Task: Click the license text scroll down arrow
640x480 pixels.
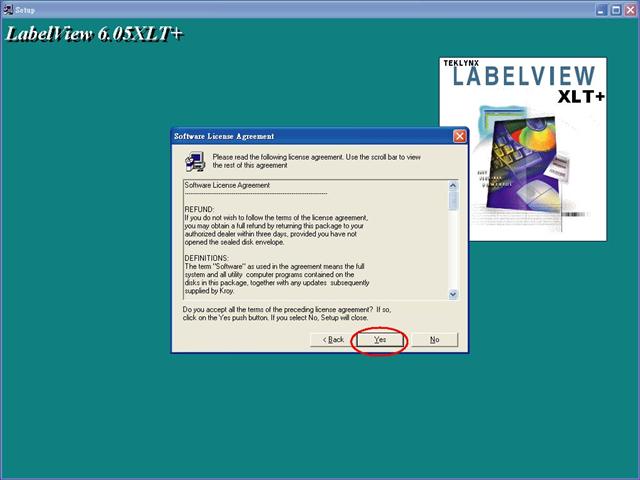Action: tap(453, 294)
